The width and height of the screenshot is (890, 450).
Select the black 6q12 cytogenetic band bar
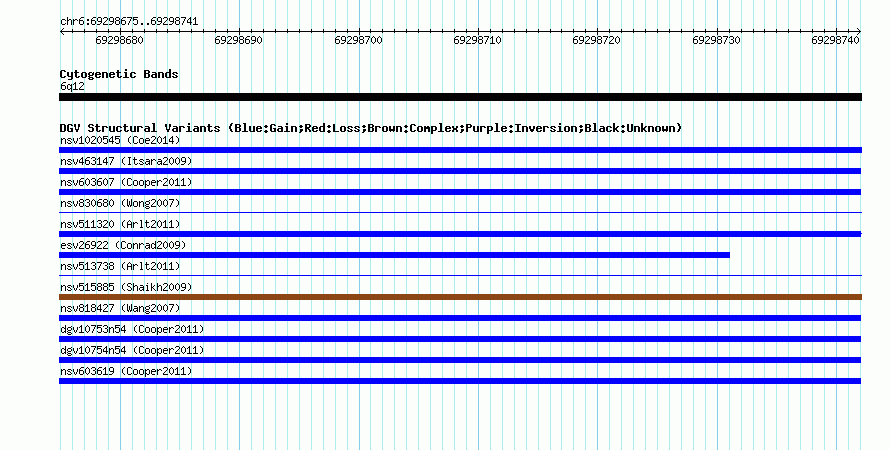click(x=460, y=97)
